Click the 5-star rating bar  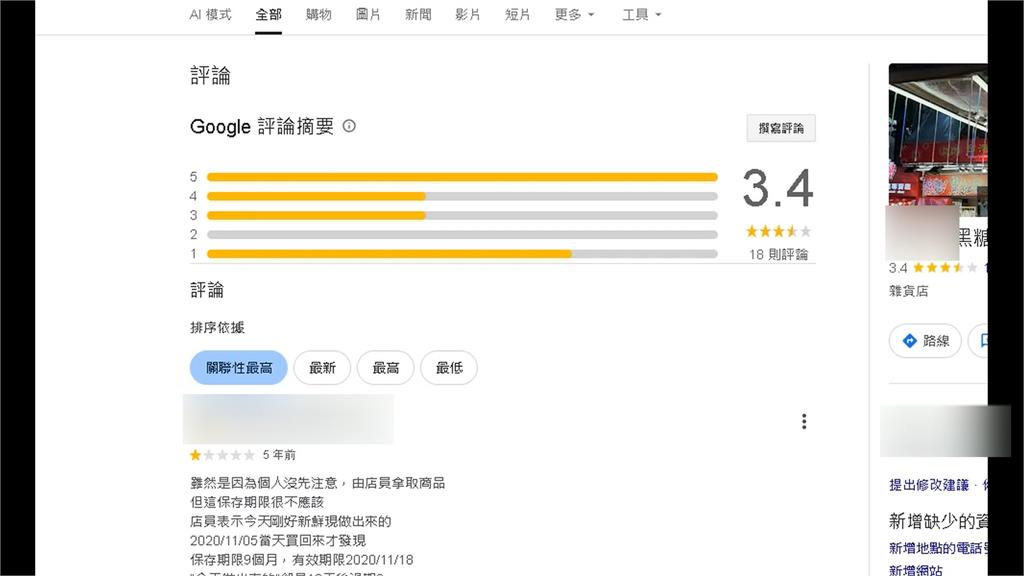[462, 177]
